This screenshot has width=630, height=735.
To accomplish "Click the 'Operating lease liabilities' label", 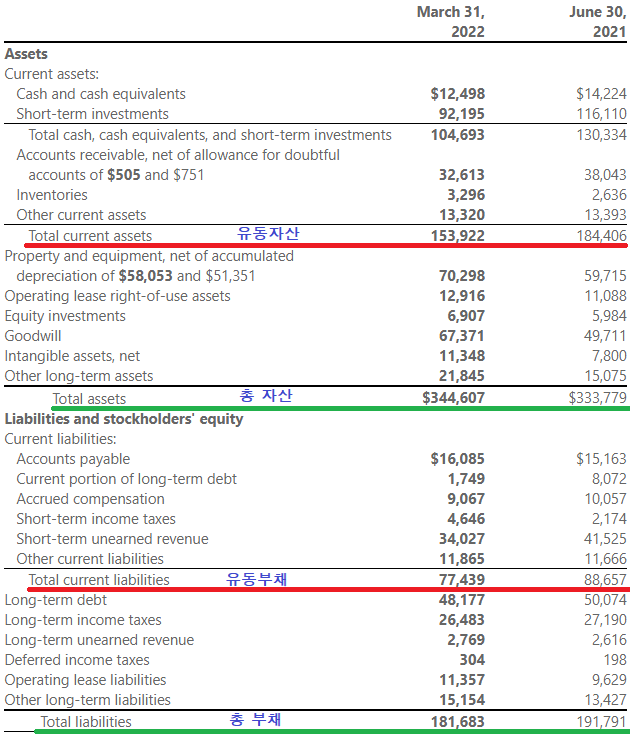I will point(85,680).
